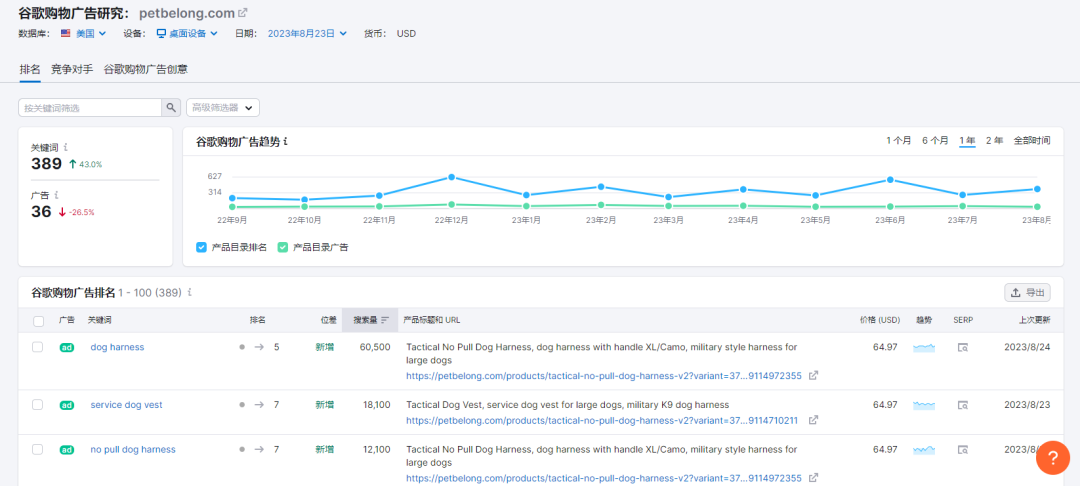
Task: Open SERP snapshot for service dog vest
Action: click(963, 405)
